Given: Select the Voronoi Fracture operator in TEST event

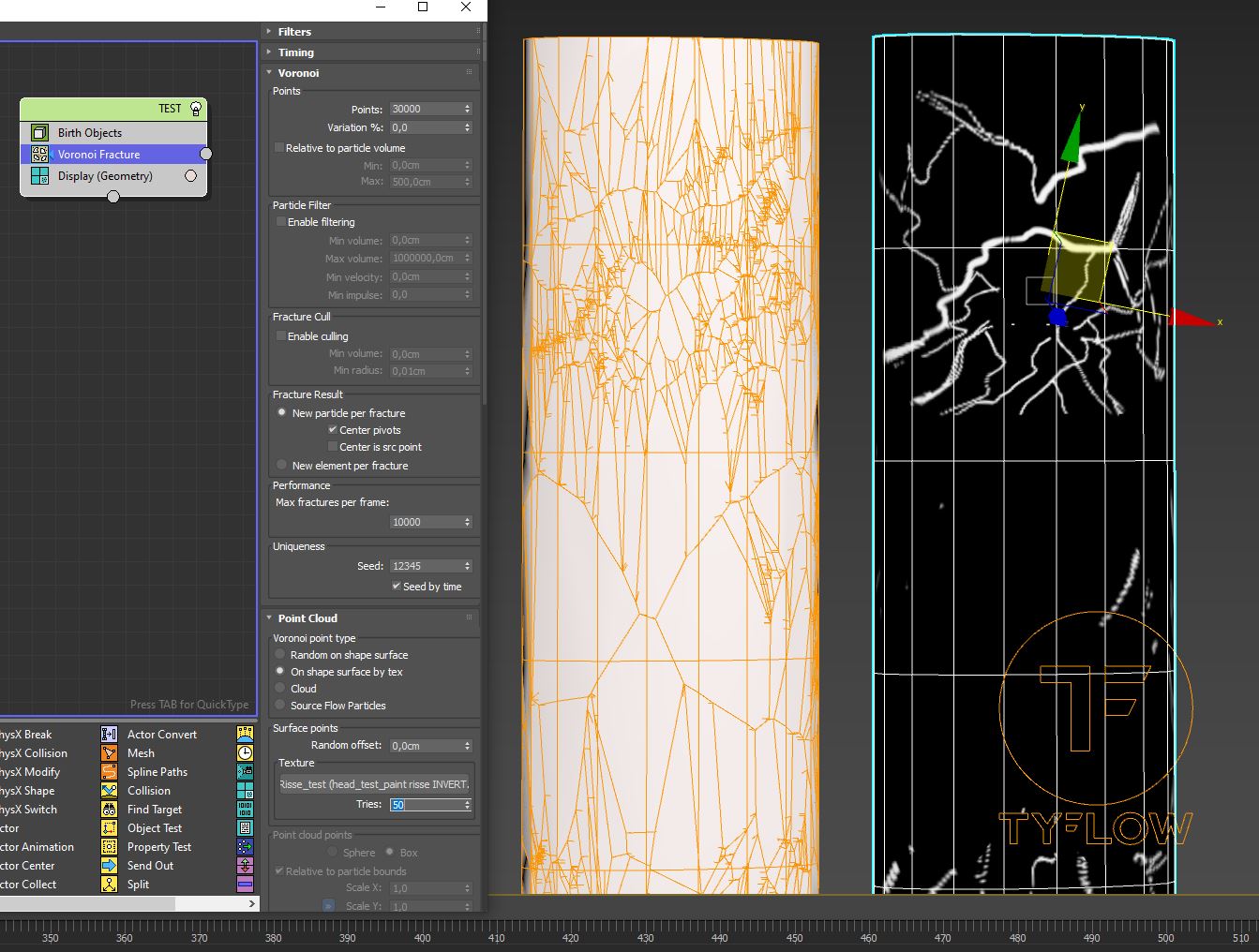Looking at the screenshot, I should click(98, 155).
